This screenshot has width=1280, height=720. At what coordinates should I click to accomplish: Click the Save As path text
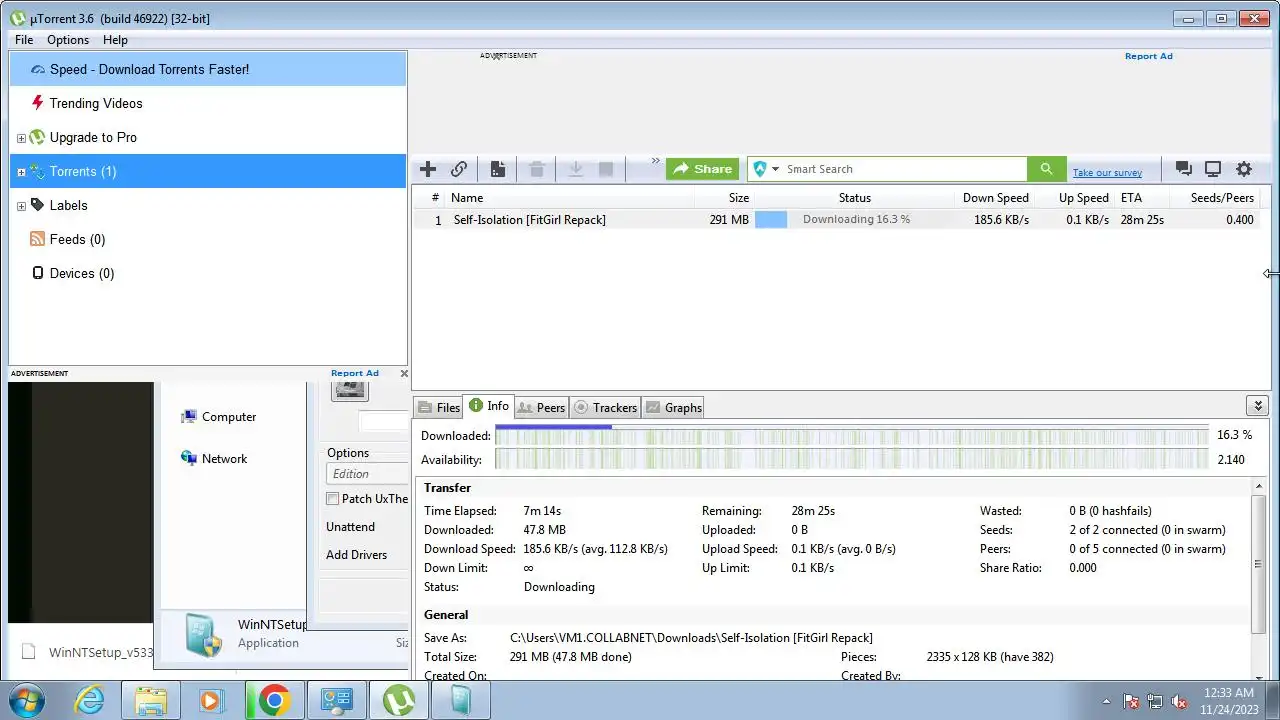coord(691,638)
